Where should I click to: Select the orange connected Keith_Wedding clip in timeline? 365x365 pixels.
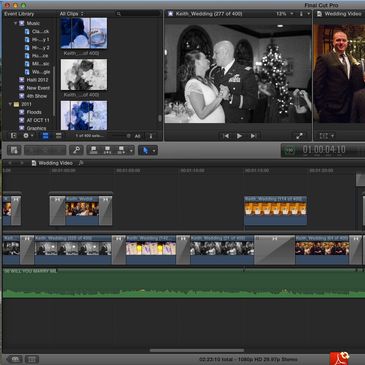(x=275, y=210)
